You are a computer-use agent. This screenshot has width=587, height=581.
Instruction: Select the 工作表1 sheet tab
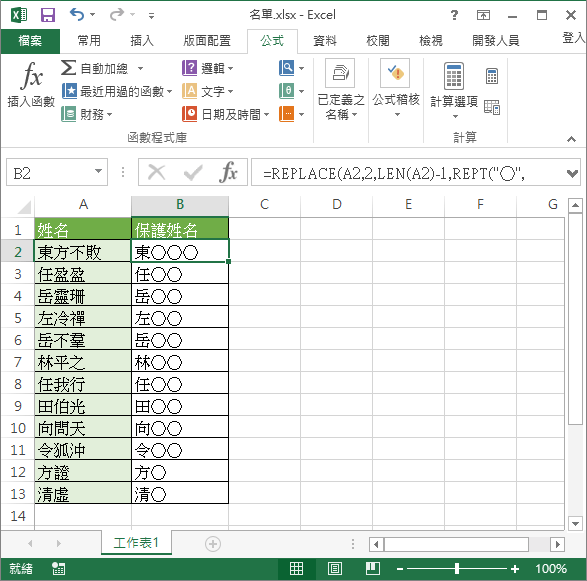click(x=136, y=542)
